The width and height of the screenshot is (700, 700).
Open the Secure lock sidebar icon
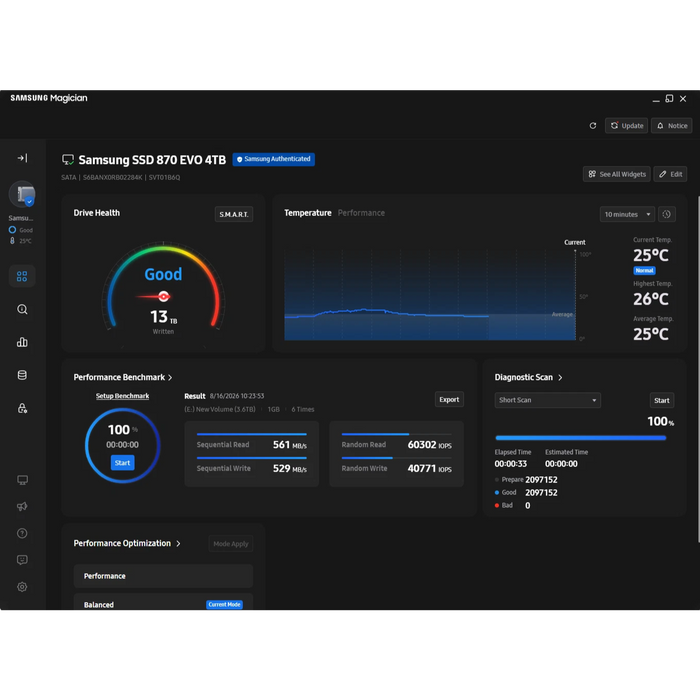[x=22, y=408]
